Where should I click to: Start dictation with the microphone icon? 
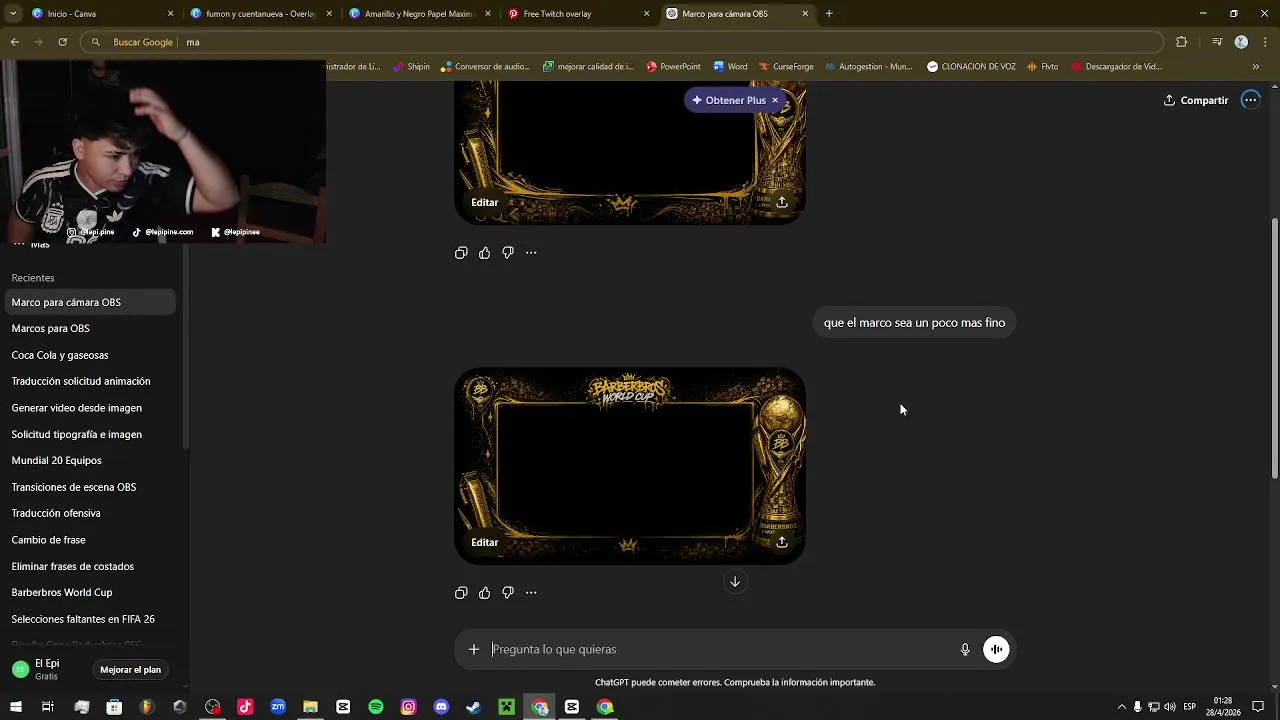click(965, 649)
